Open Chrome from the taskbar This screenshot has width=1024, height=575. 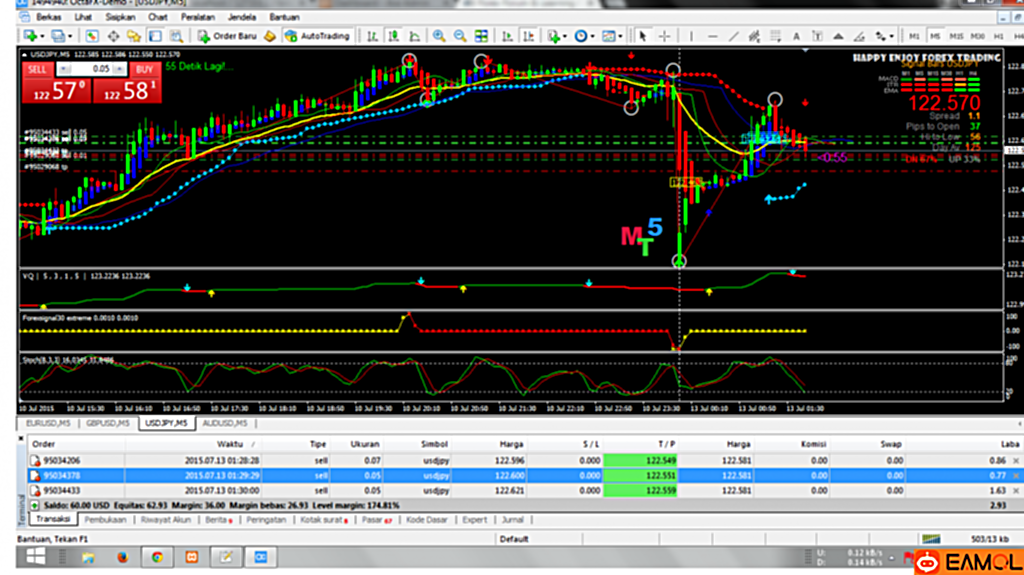coord(157,557)
